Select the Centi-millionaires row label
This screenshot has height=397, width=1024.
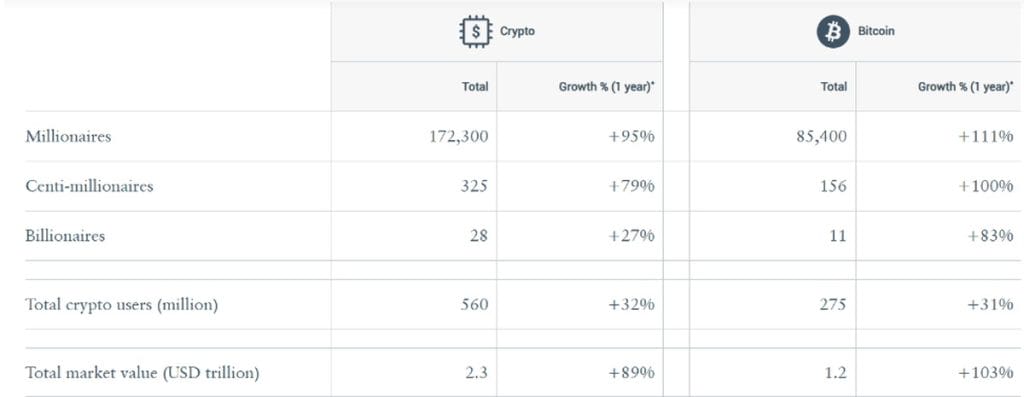pyautogui.click(x=89, y=186)
